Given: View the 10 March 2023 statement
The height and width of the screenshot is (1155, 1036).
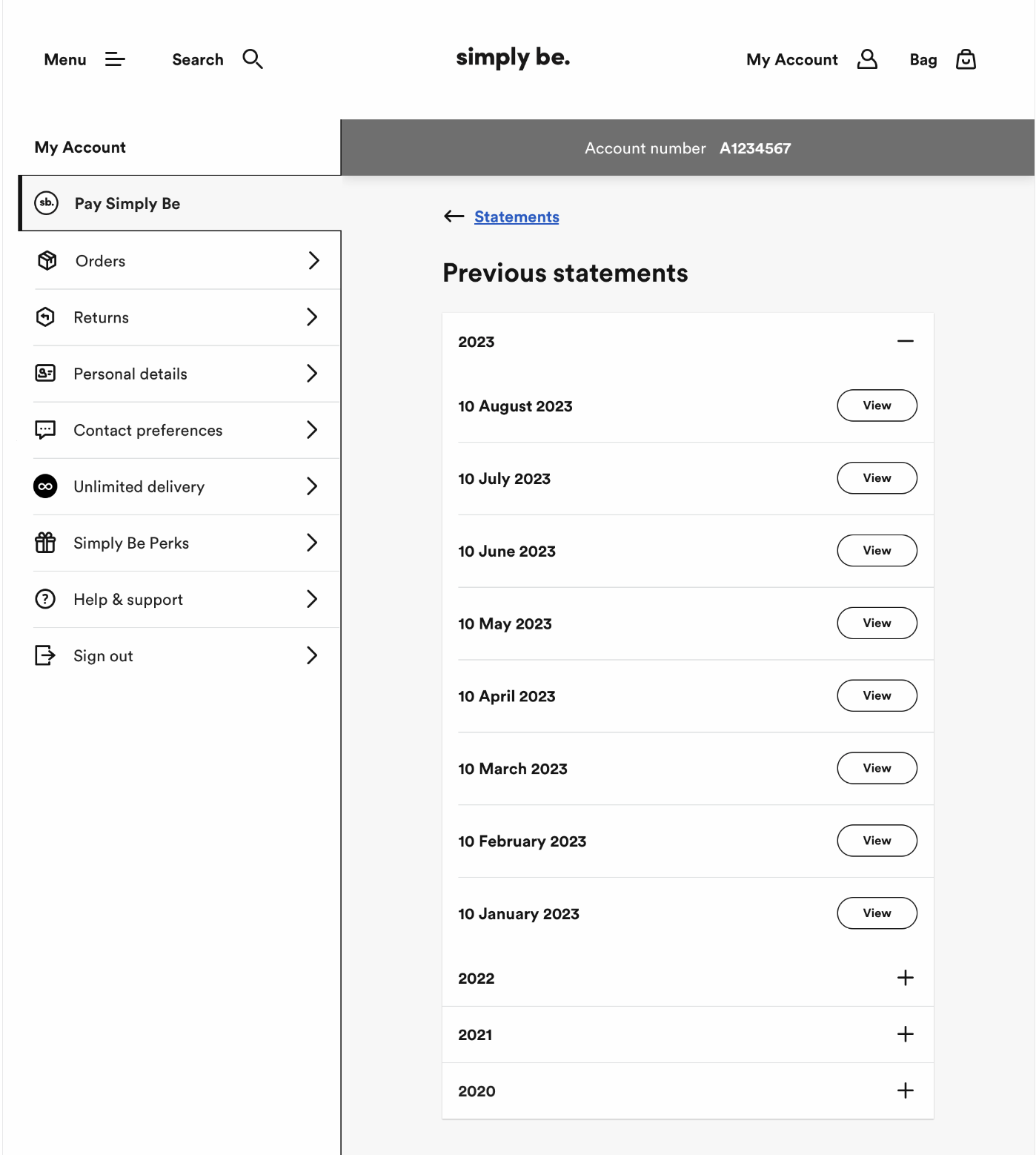Looking at the screenshot, I should 877,768.
